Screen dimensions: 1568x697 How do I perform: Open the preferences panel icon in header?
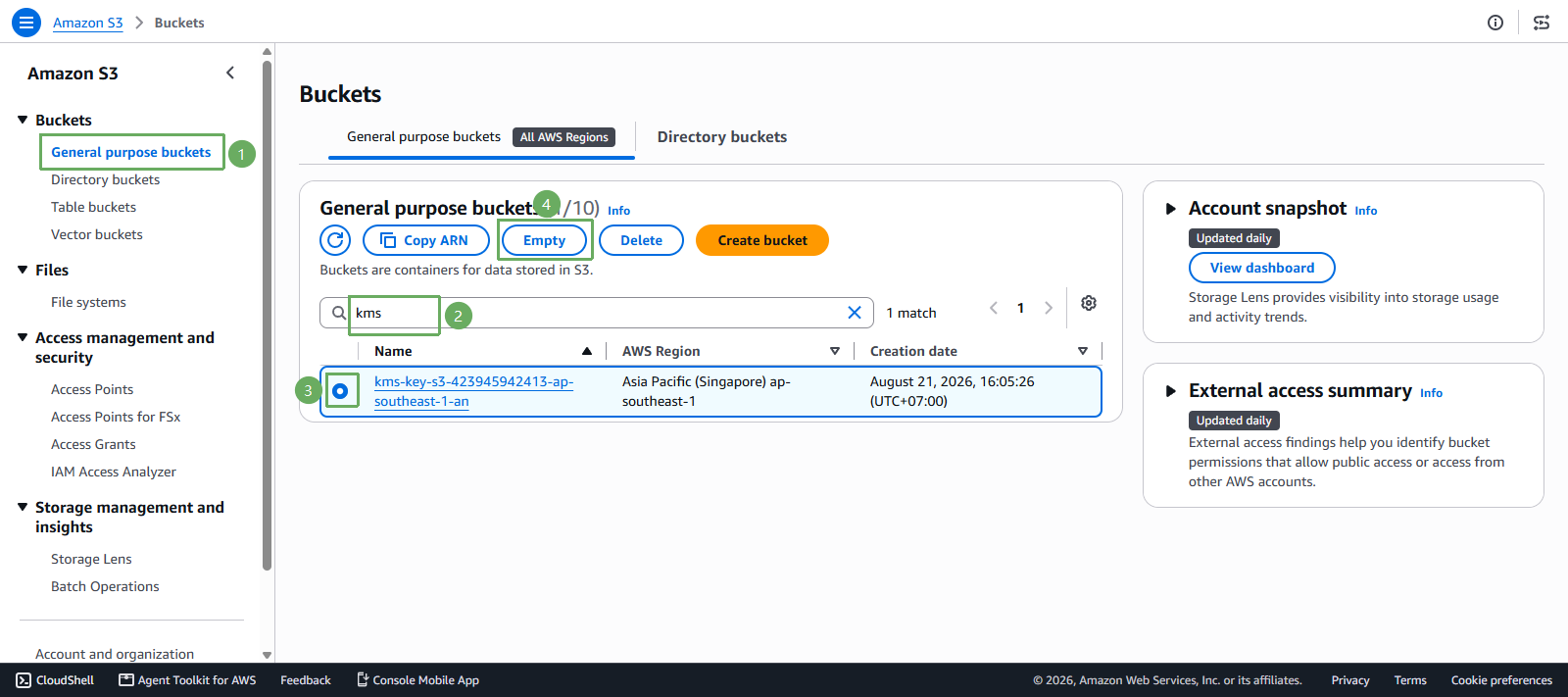(1542, 23)
